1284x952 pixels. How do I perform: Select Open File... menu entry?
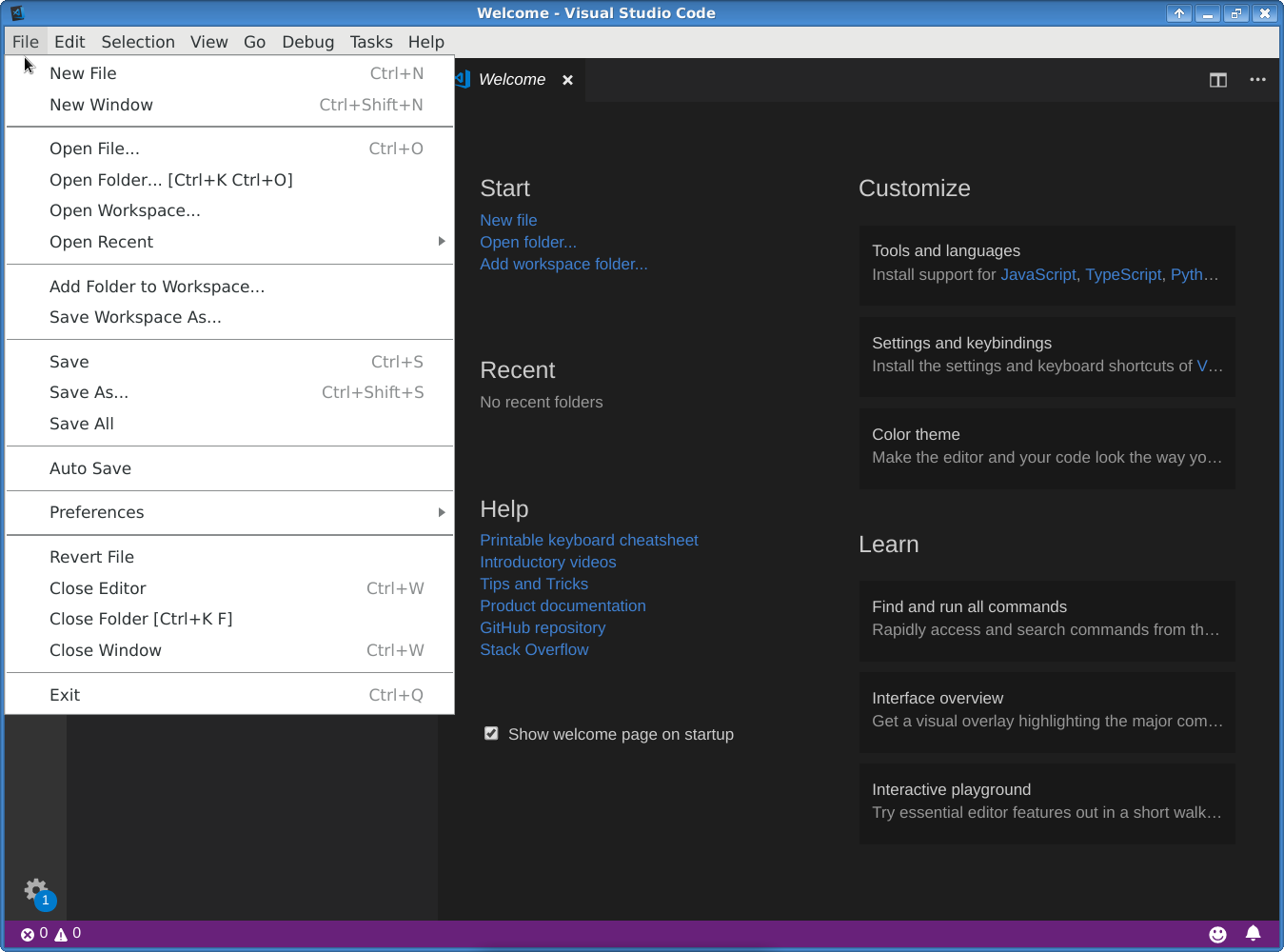[229, 149]
